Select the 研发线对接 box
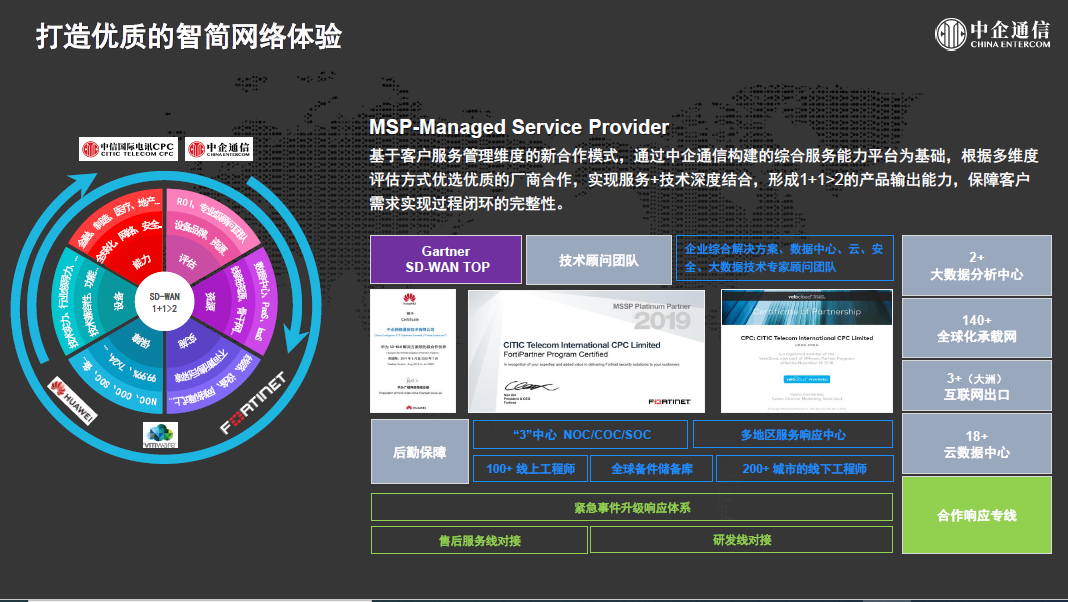The height and width of the screenshot is (602, 1068). [x=742, y=540]
